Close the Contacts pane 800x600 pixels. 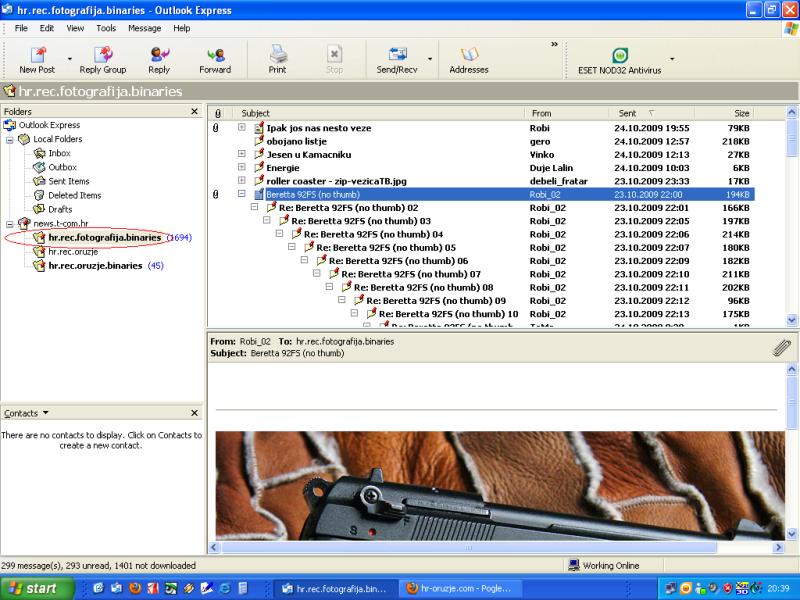click(197, 413)
